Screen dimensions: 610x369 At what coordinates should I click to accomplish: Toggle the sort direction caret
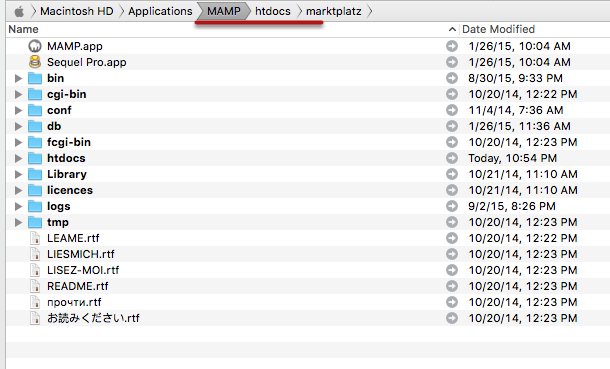452,29
